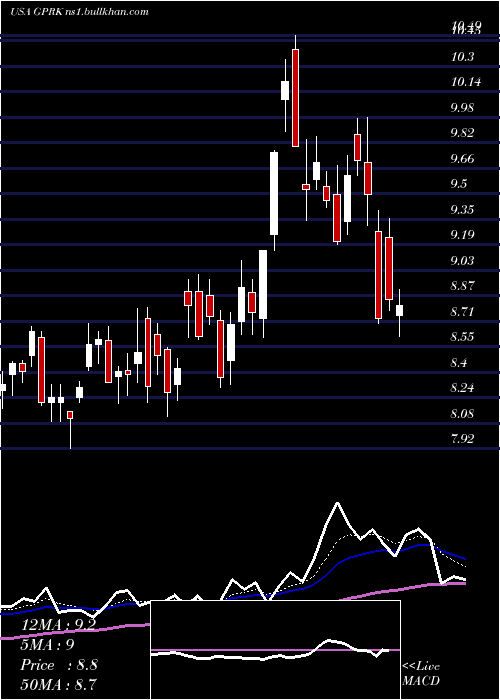
Task: Click the 10.14 price axis label
Action: (466, 82)
